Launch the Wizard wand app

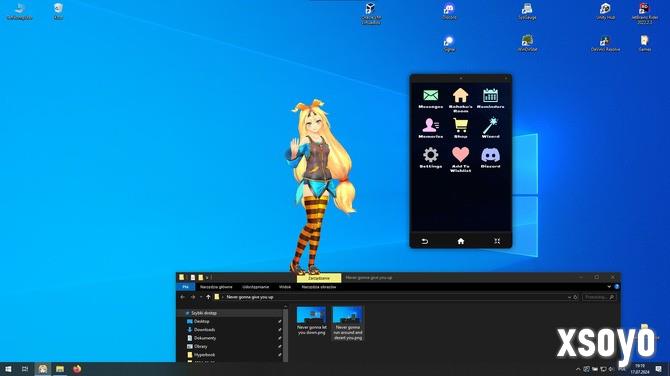tap(490, 128)
